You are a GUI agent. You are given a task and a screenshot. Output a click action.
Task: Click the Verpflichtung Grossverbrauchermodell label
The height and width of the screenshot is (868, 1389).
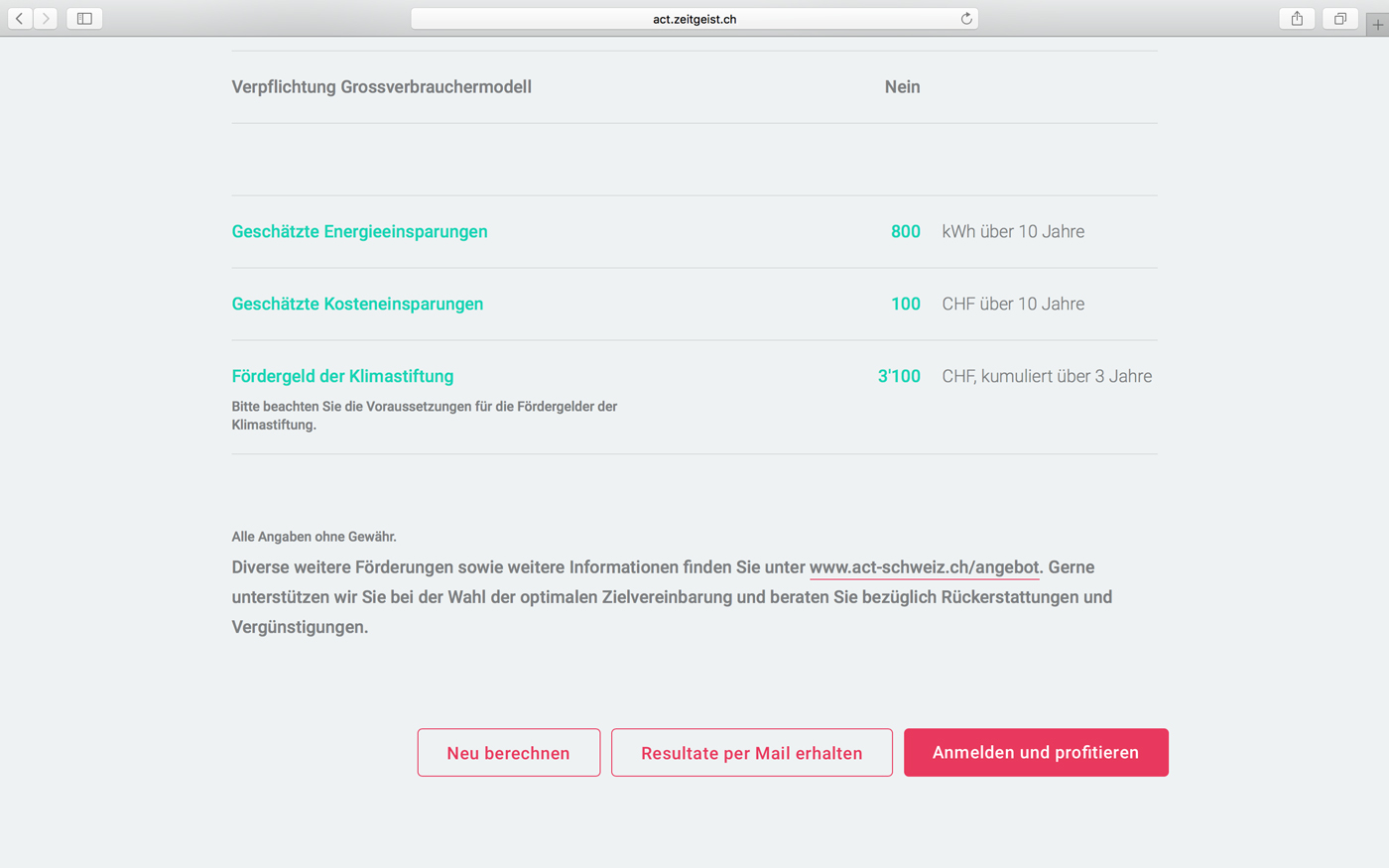pyautogui.click(x=381, y=86)
